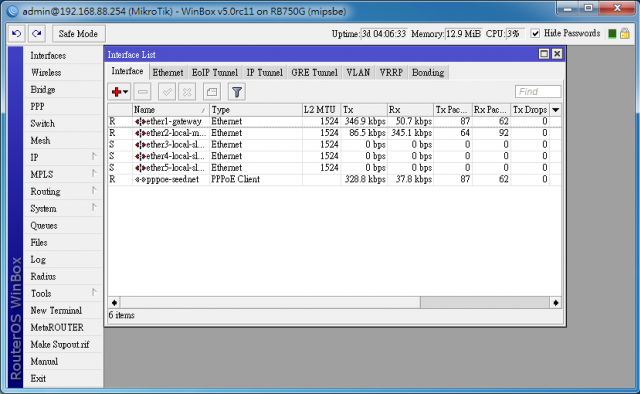The height and width of the screenshot is (394, 640).
Task: Open the GRE Tunnel tab
Action: point(314,73)
